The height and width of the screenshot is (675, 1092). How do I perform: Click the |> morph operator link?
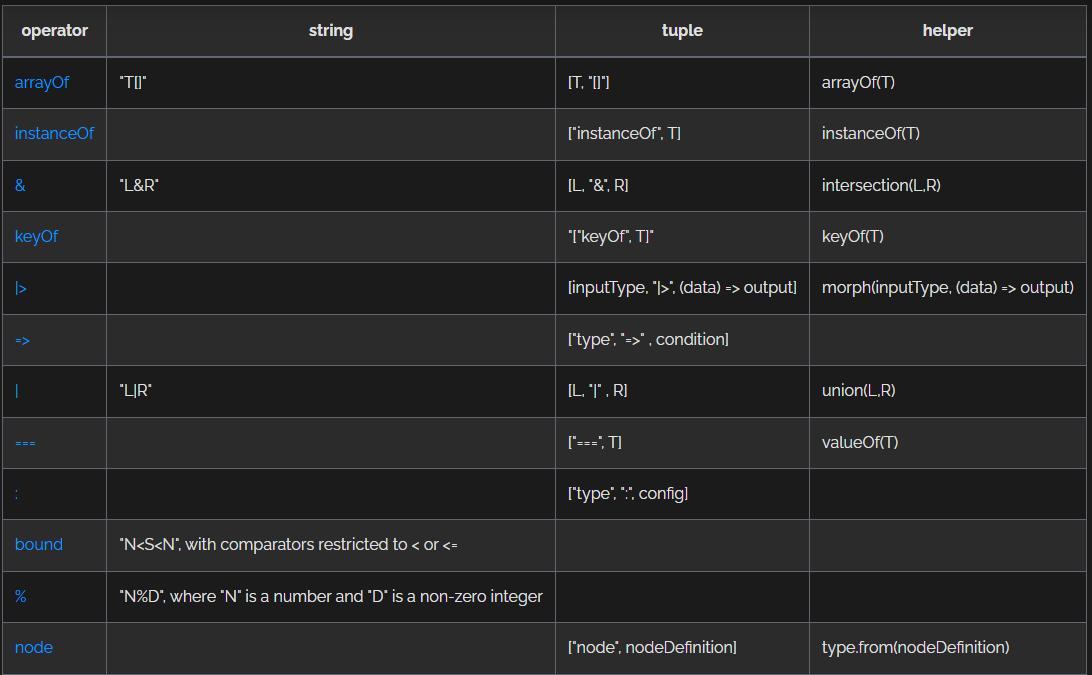click(21, 288)
